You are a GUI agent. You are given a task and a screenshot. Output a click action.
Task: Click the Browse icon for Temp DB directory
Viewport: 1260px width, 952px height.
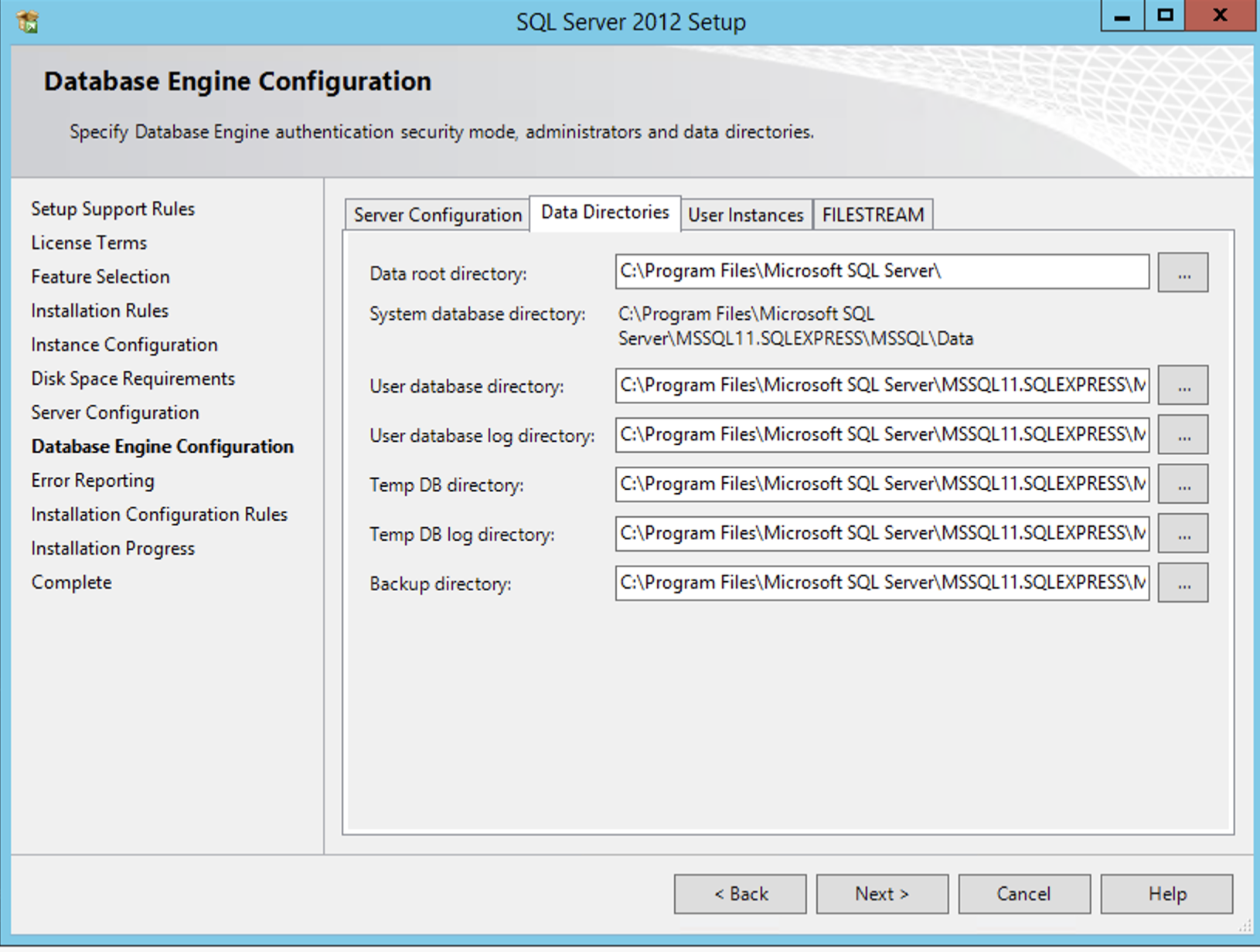click(1183, 484)
